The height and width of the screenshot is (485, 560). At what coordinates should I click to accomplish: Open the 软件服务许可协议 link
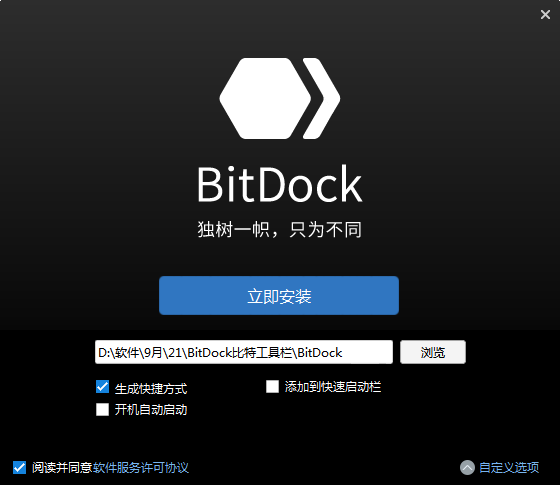tap(141, 468)
